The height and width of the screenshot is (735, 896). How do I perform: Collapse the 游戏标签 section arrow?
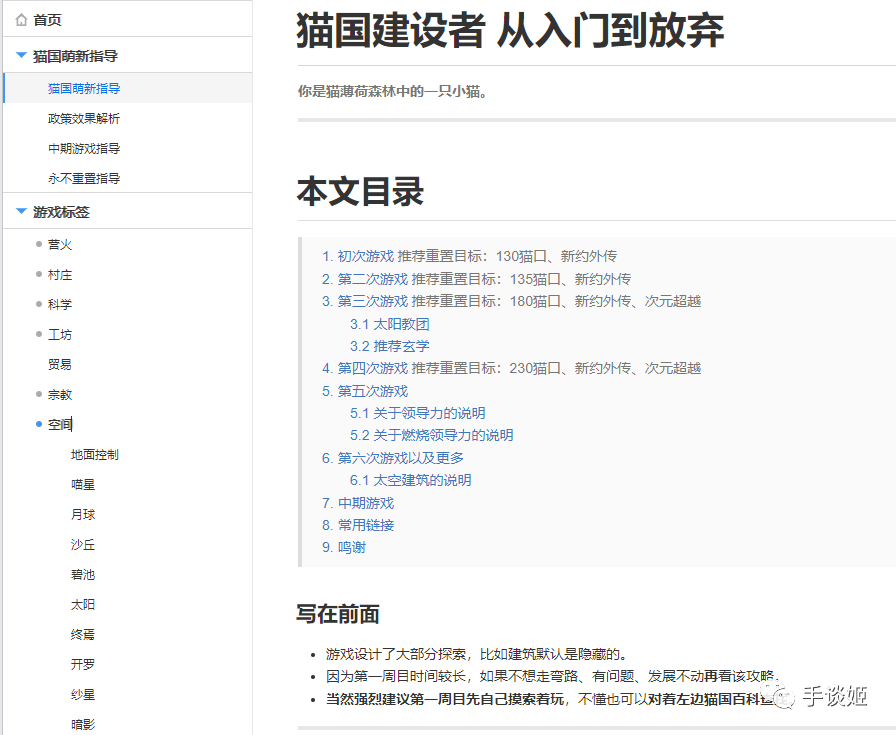pyautogui.click(x=21, y=212)
